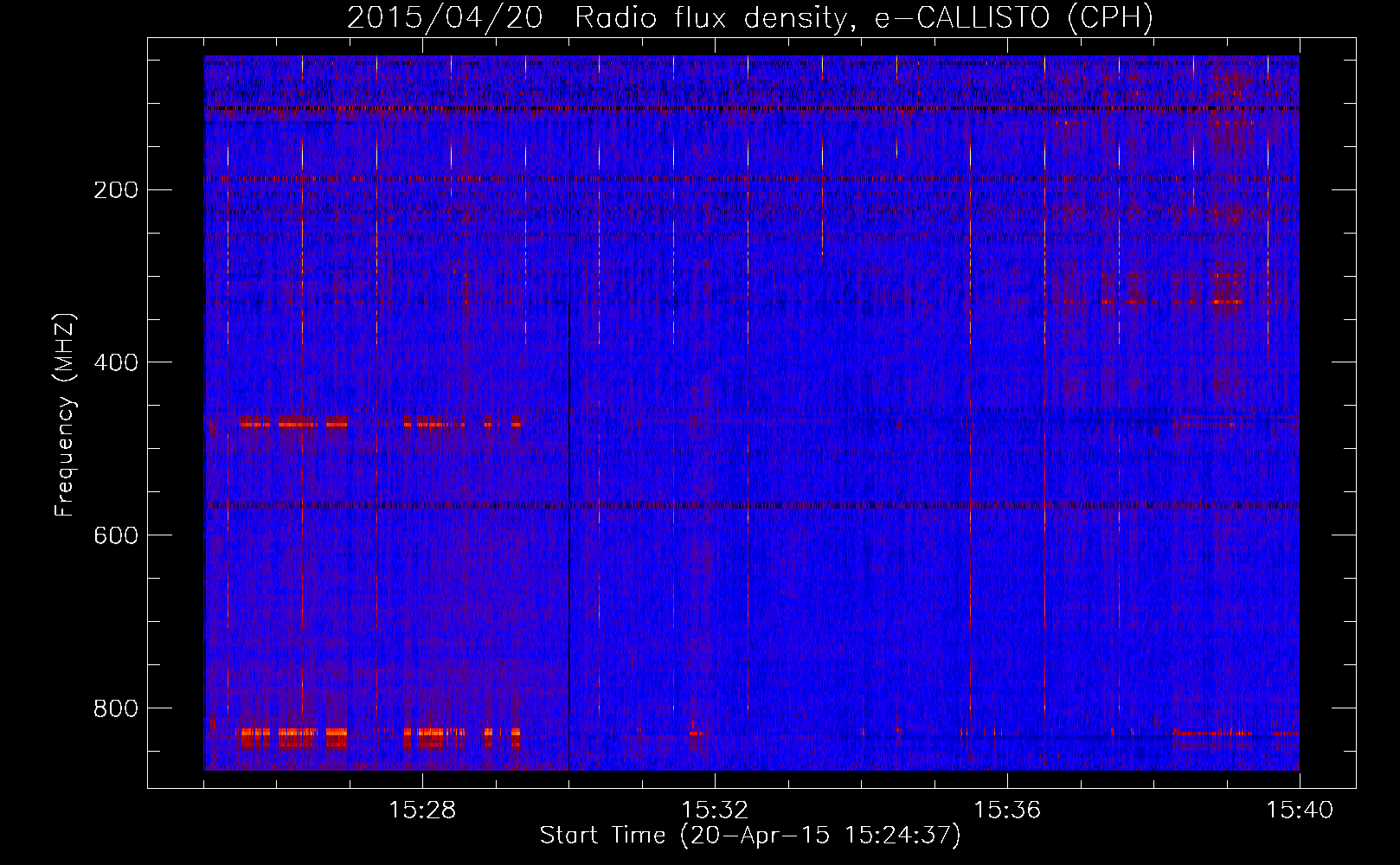Image resolution: width=1400 pixels, height=865 pixels.
Task: Click the 800 frequency tick label
Action: point(115,708)
